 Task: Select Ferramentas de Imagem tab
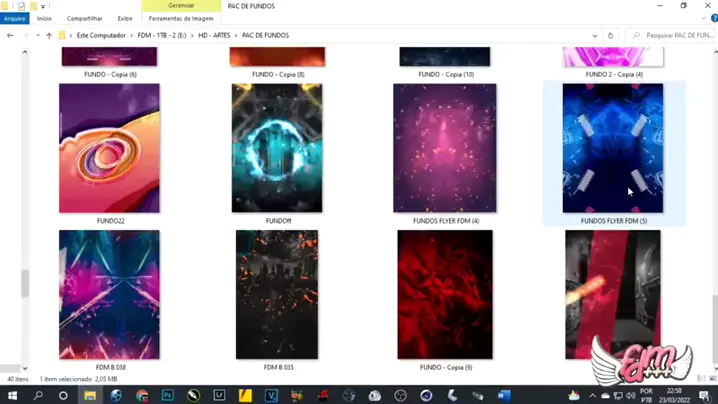(181, 18)
